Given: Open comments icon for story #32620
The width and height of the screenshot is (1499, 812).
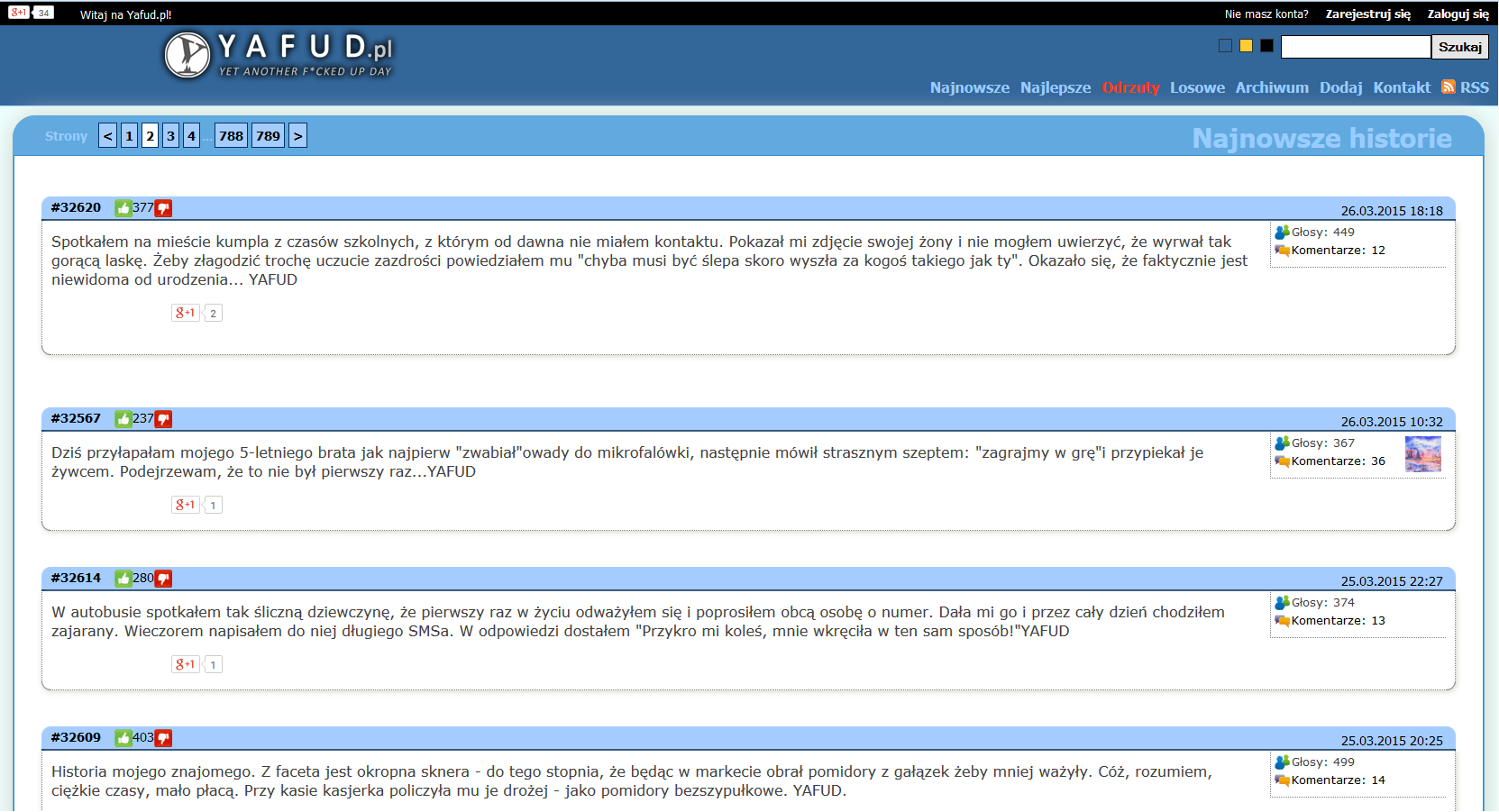Looking at the screenshot, I should pyautogui.click(x=1282, y=251).
